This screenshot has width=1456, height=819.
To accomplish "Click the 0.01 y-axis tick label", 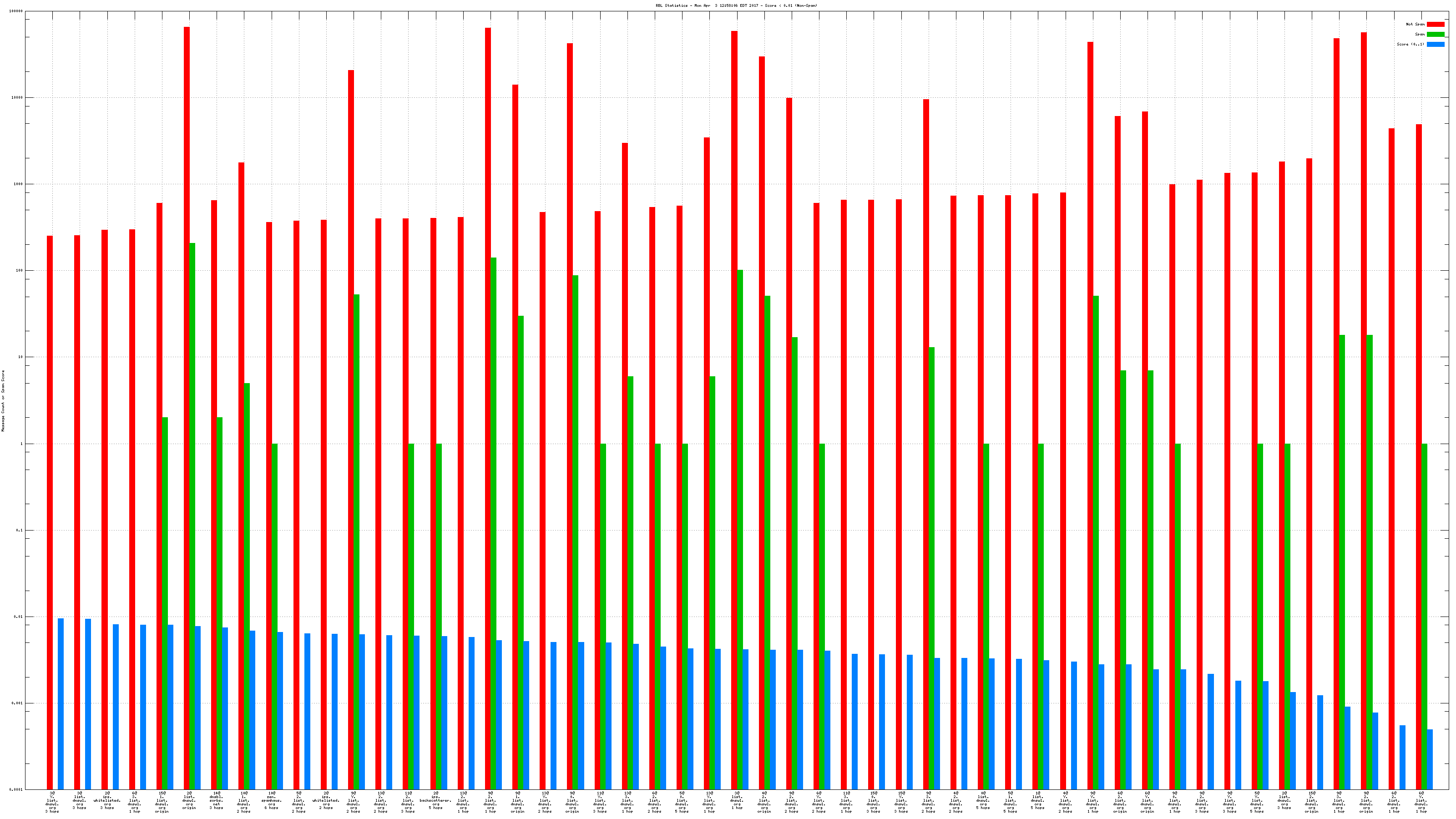I will pyautogui.click(x=18, y=617).
